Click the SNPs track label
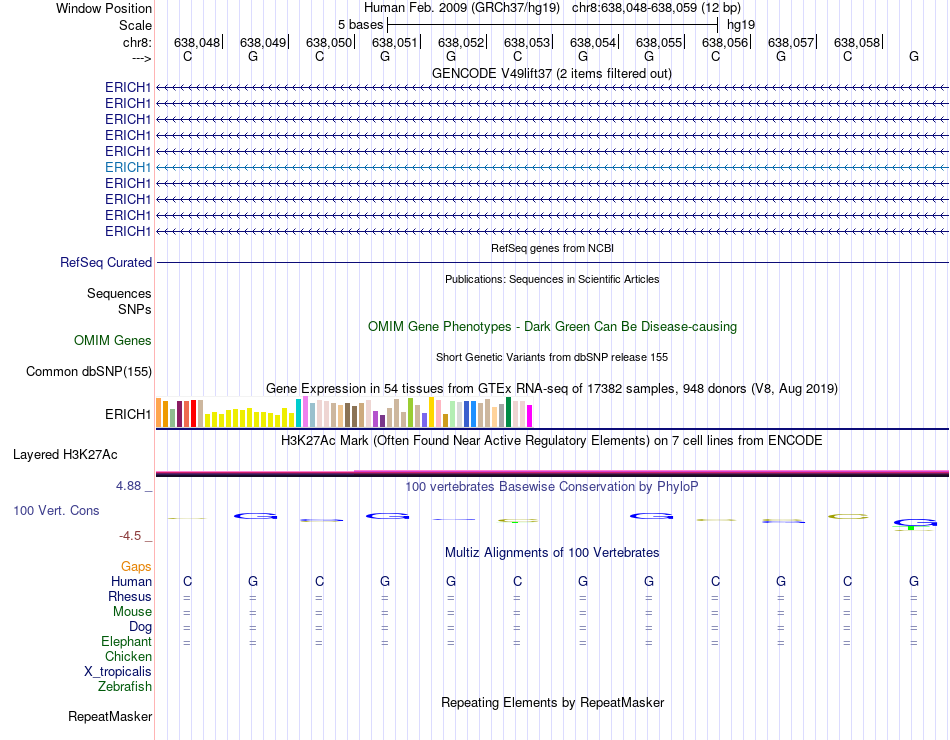 point(135,309)
